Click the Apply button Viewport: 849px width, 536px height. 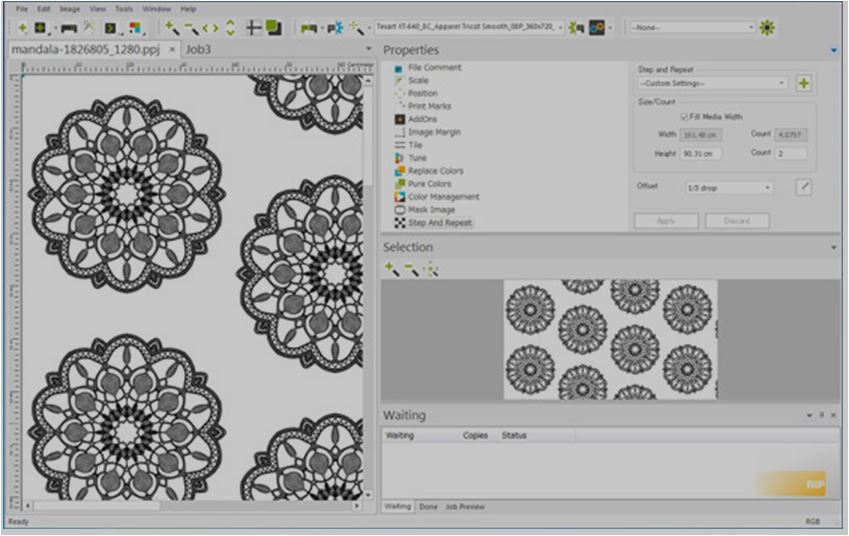[x=666, y=221]
